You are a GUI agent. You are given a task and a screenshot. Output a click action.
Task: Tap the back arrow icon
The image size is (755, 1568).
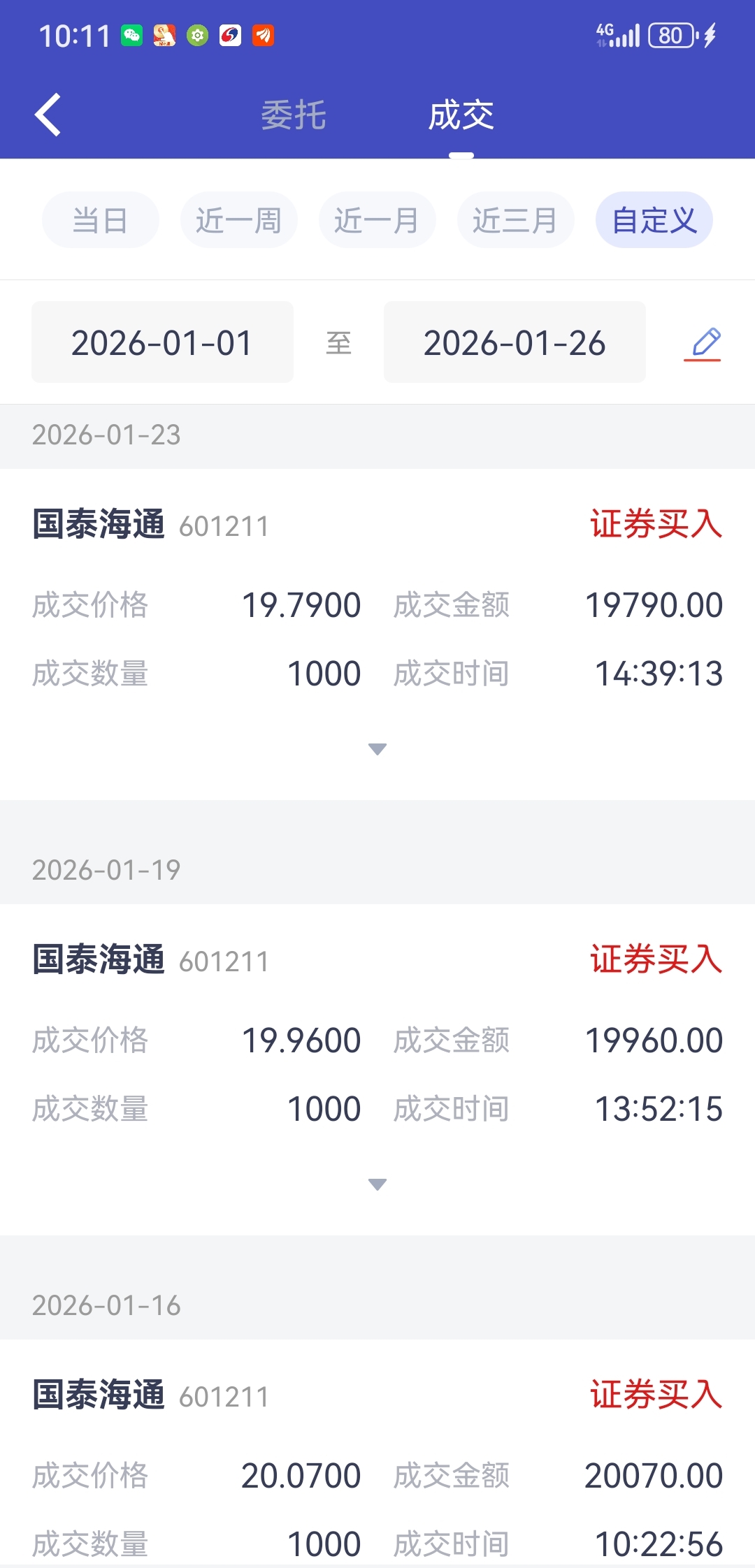pos(48,115)
